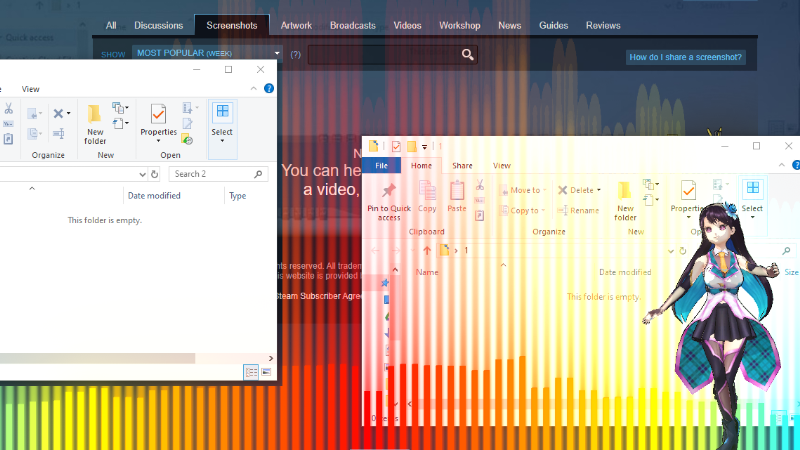The image size is (800, 450).
Task: Click the Paste shortcut icon in window 2
Action: coord(8,139)
